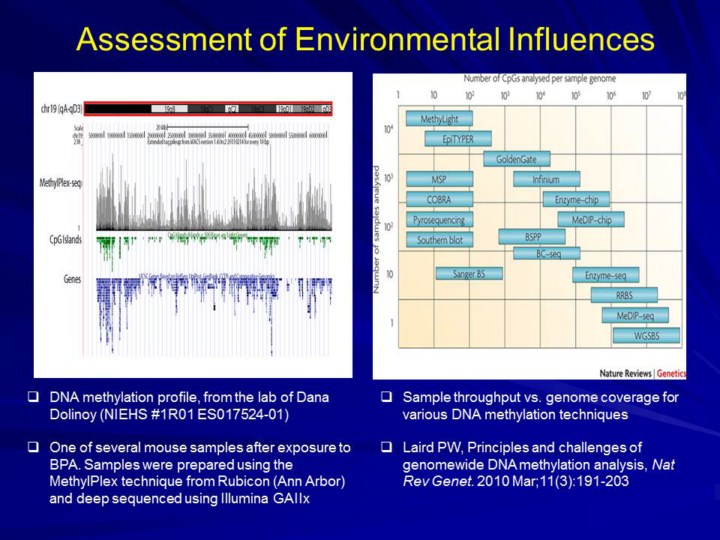Select the Southern blot box

pyautogui.click(x=439, y=239)
